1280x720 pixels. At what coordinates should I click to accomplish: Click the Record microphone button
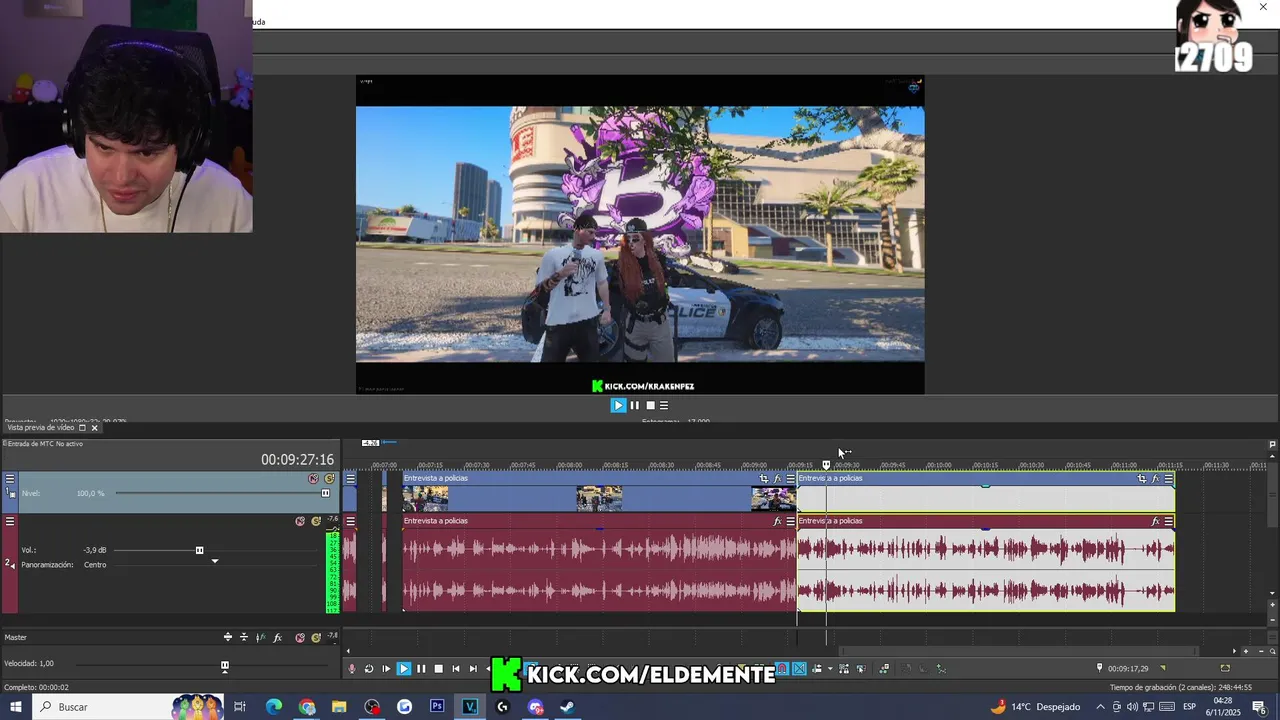351,669
